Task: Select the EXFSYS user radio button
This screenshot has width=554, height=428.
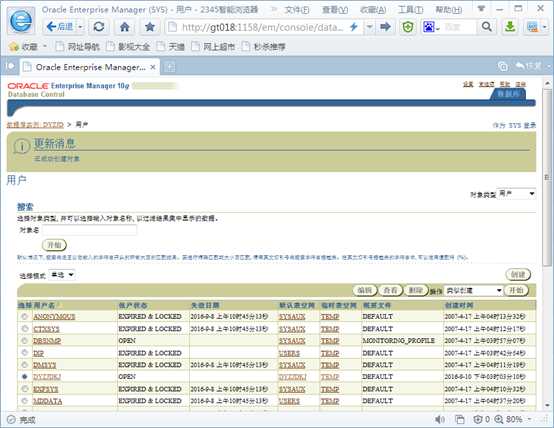Action: 24,389
